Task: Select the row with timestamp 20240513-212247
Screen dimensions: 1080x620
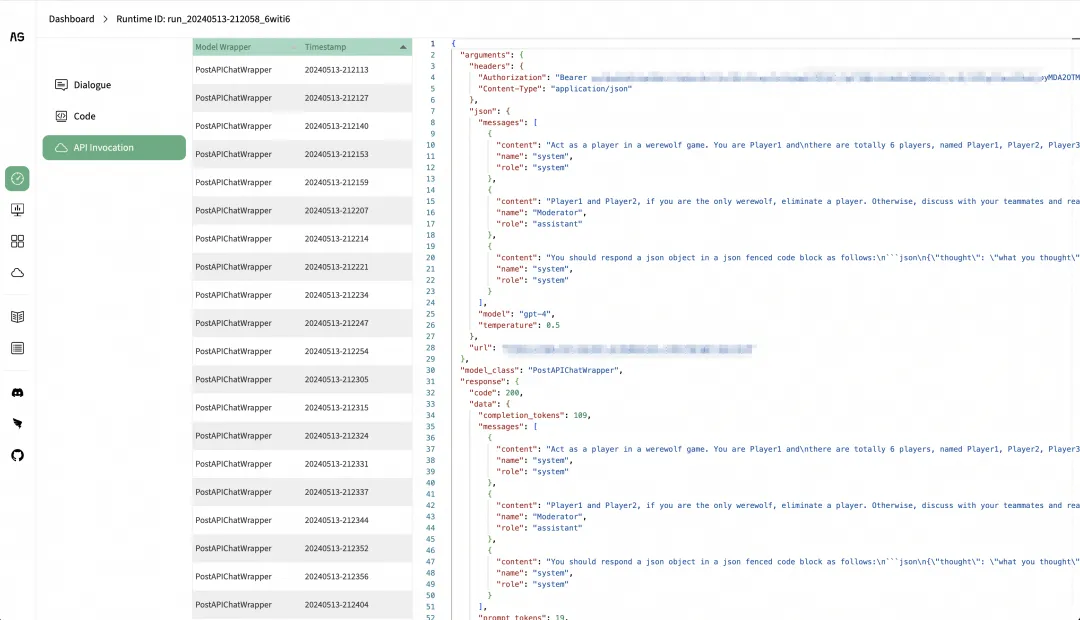Action: pyautogui.click(x=302, y=323)
